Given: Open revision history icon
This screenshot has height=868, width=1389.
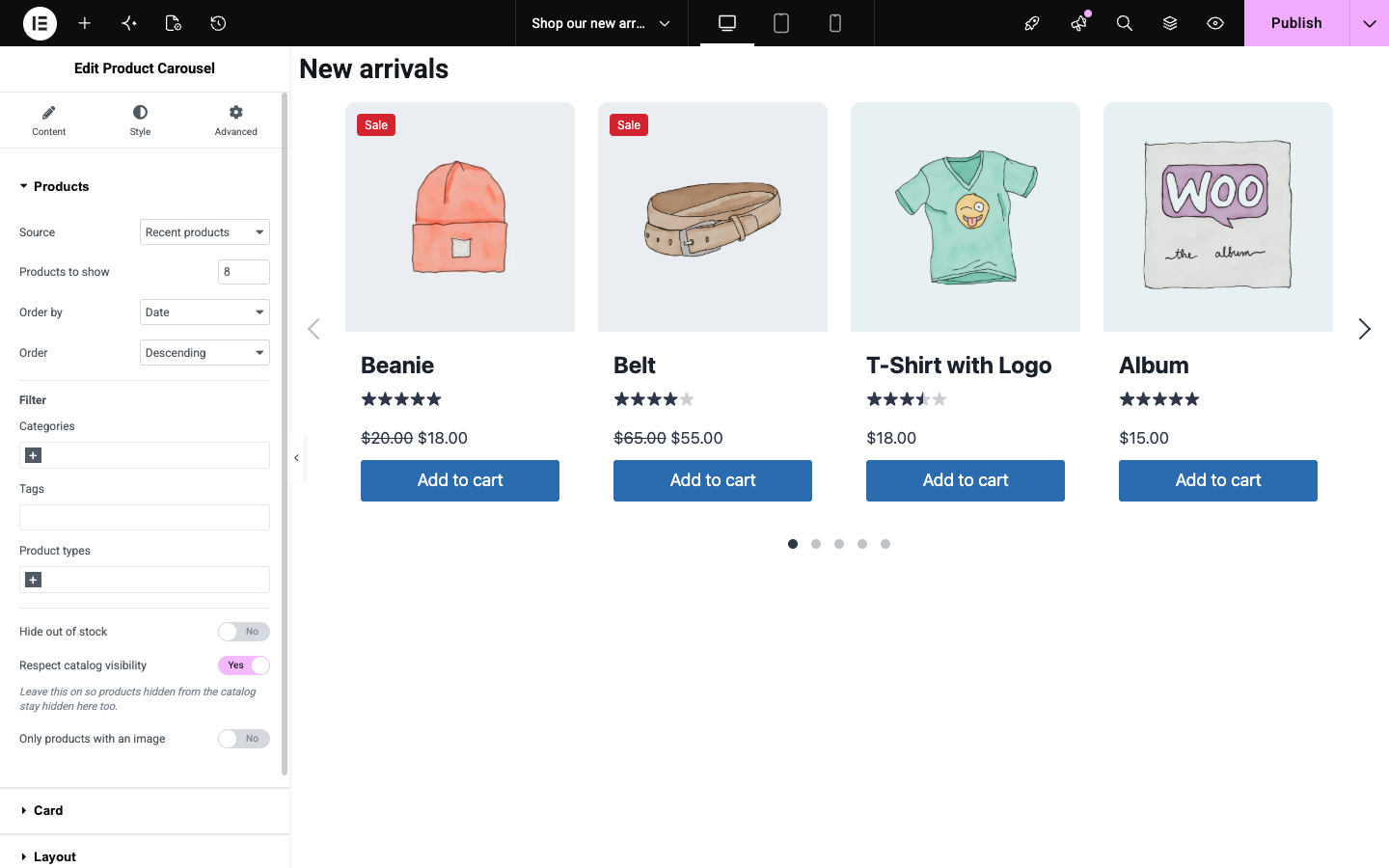Looking at the screenshot, I should pos(218,23).
